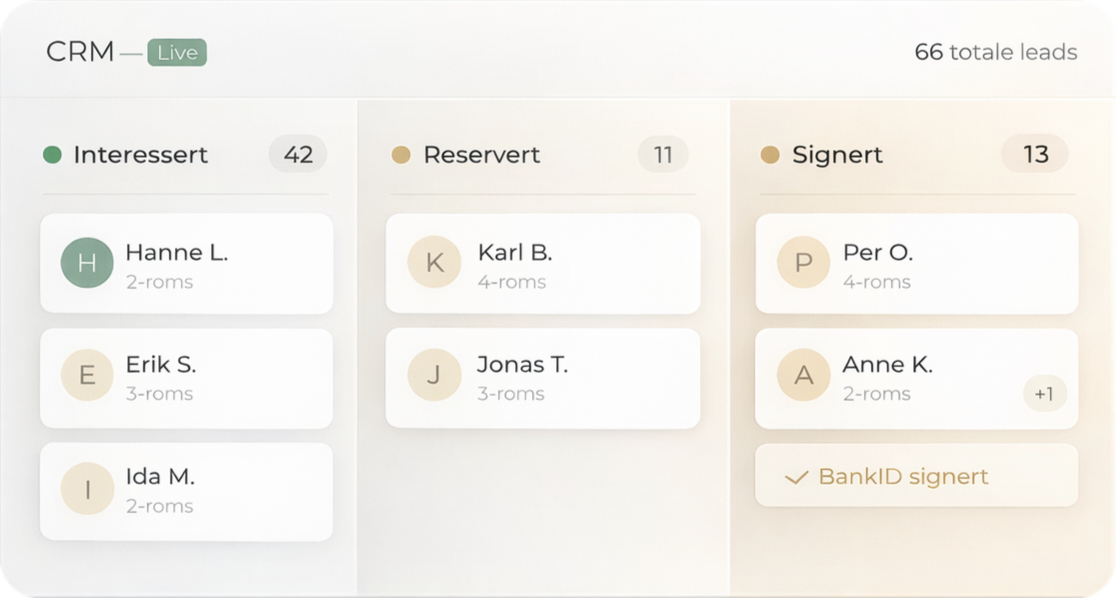This screenshot has height=598, width=1116.
Task: Open Hanne L.'s lead card name
Action: (176, 253)
